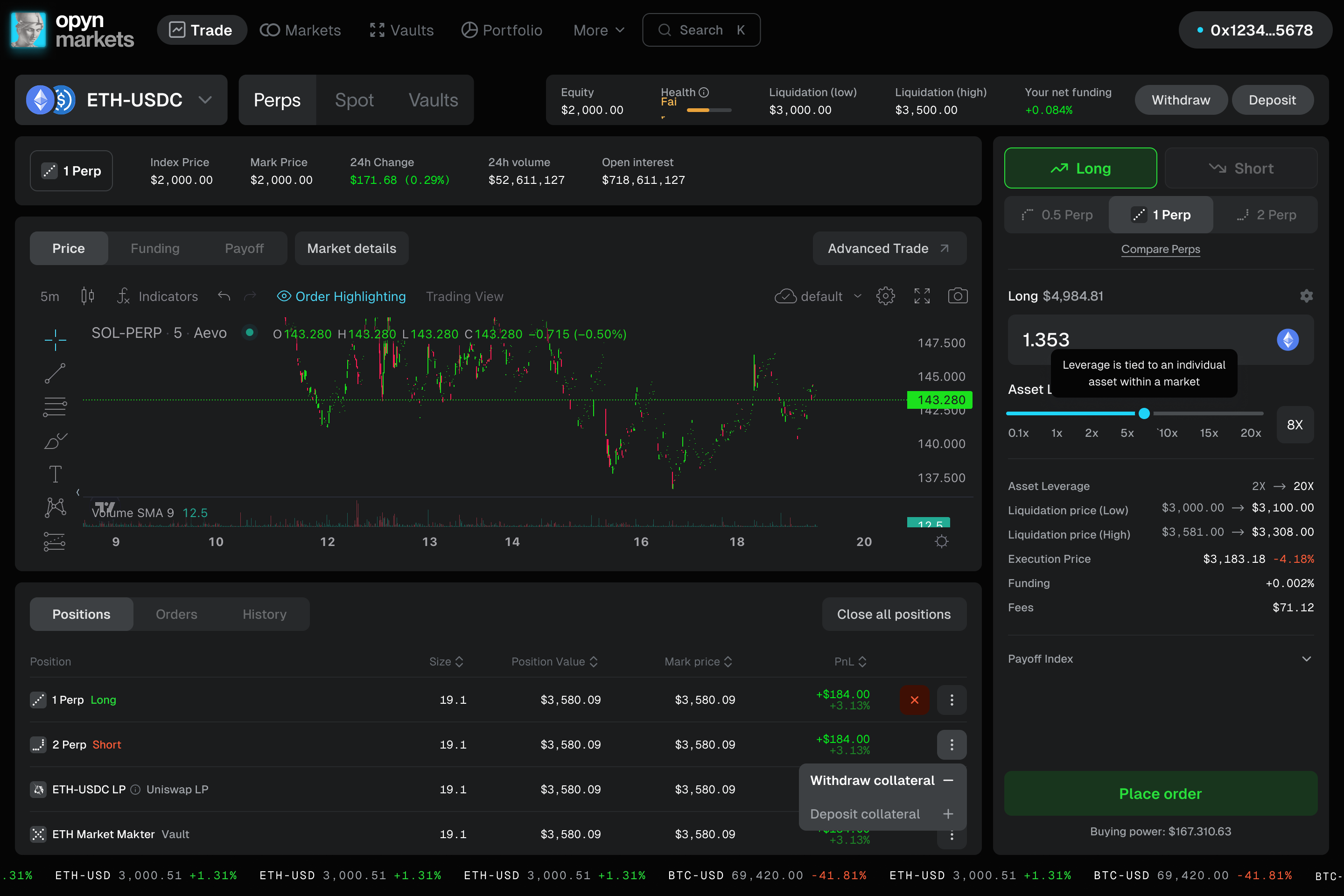Image resolution: width=1344 pixels, height=896 pixels.
Task: Click the Health info icon
Action: 704,92
